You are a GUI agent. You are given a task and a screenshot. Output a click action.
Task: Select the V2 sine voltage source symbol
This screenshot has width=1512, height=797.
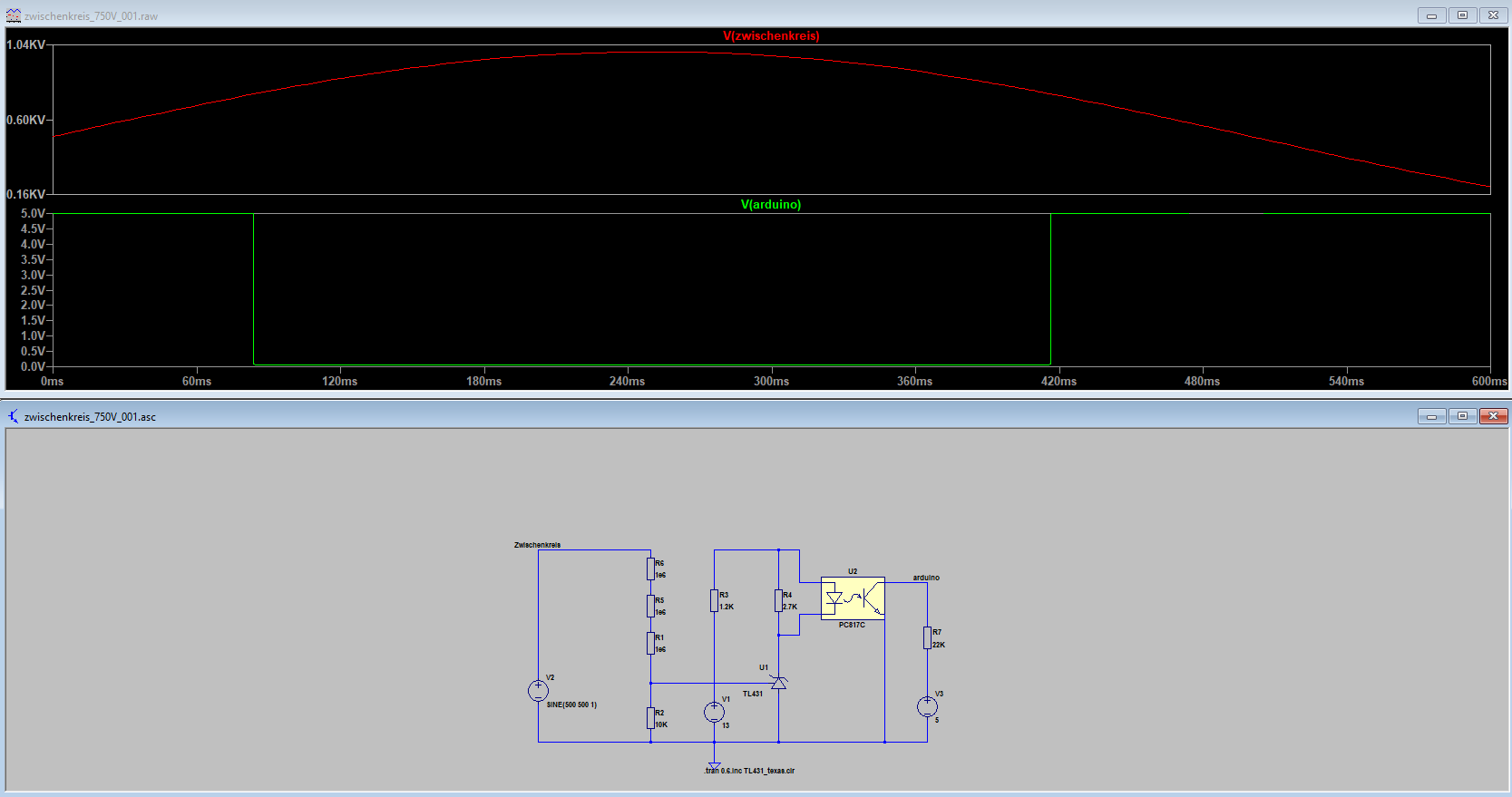(x=538, y=691)
